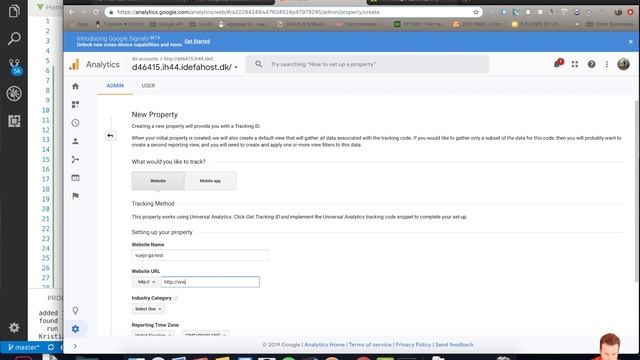
Task: Switch to the USER tab
Action: coord(148,86)
